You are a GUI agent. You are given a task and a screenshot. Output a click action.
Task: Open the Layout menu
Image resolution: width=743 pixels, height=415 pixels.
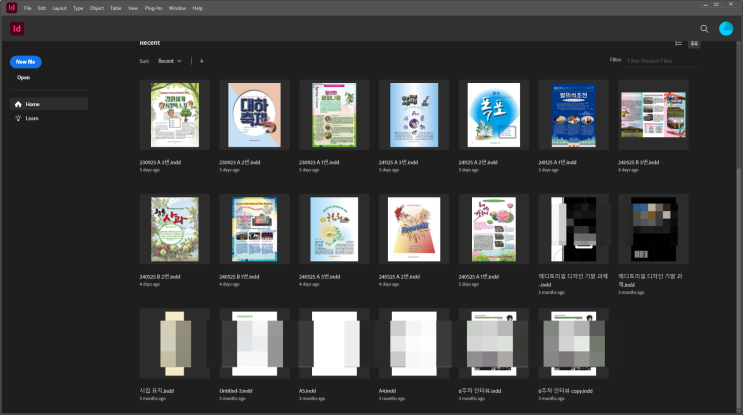coord(59,8)
